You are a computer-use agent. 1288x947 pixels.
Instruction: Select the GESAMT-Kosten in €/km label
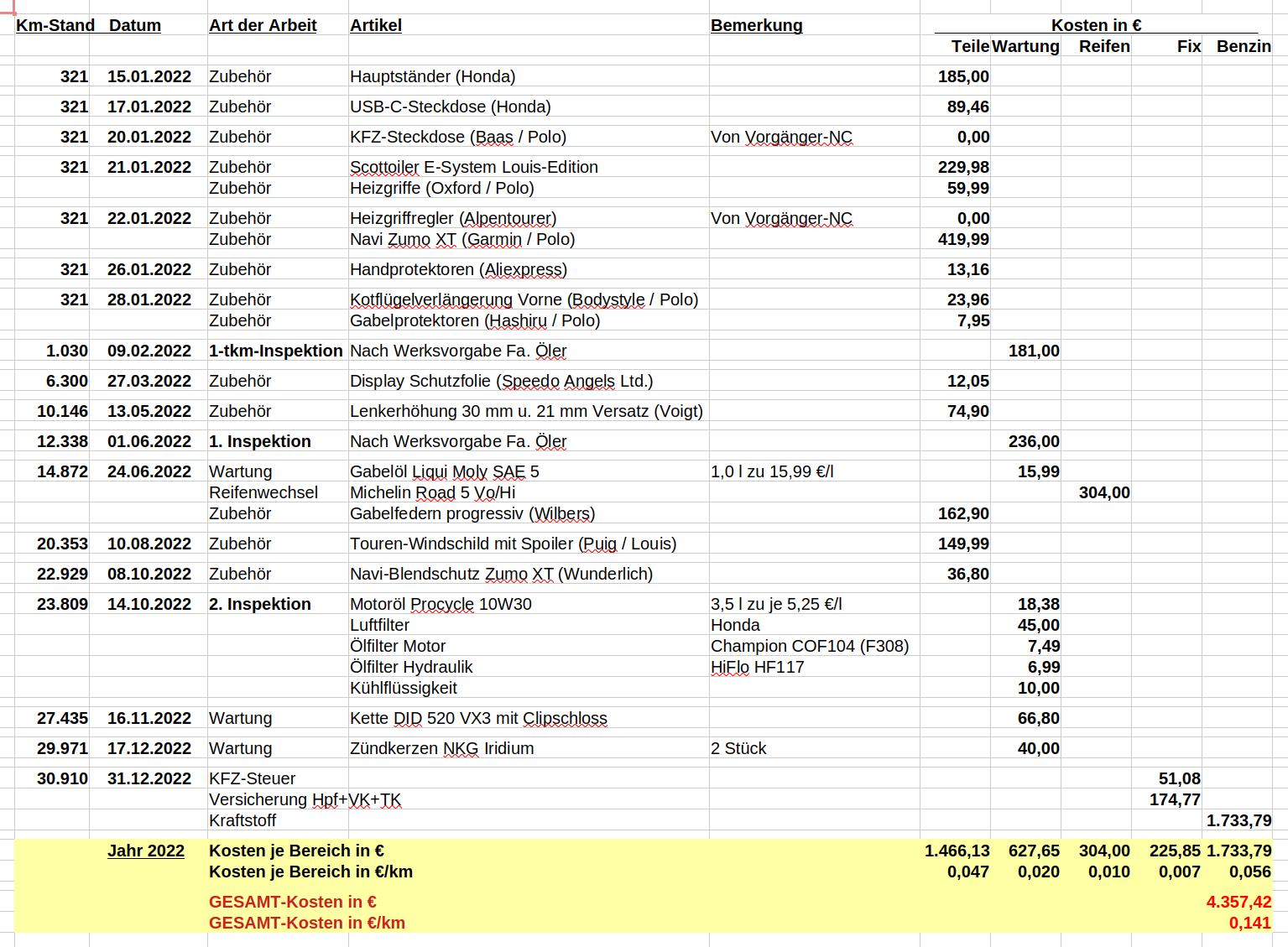[306, 923]
